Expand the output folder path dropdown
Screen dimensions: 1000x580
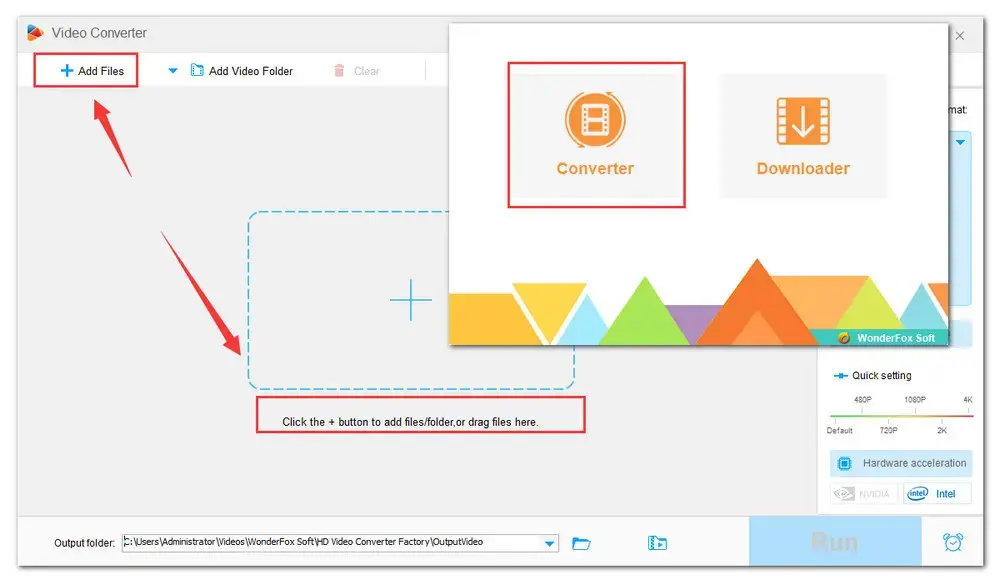549,544
